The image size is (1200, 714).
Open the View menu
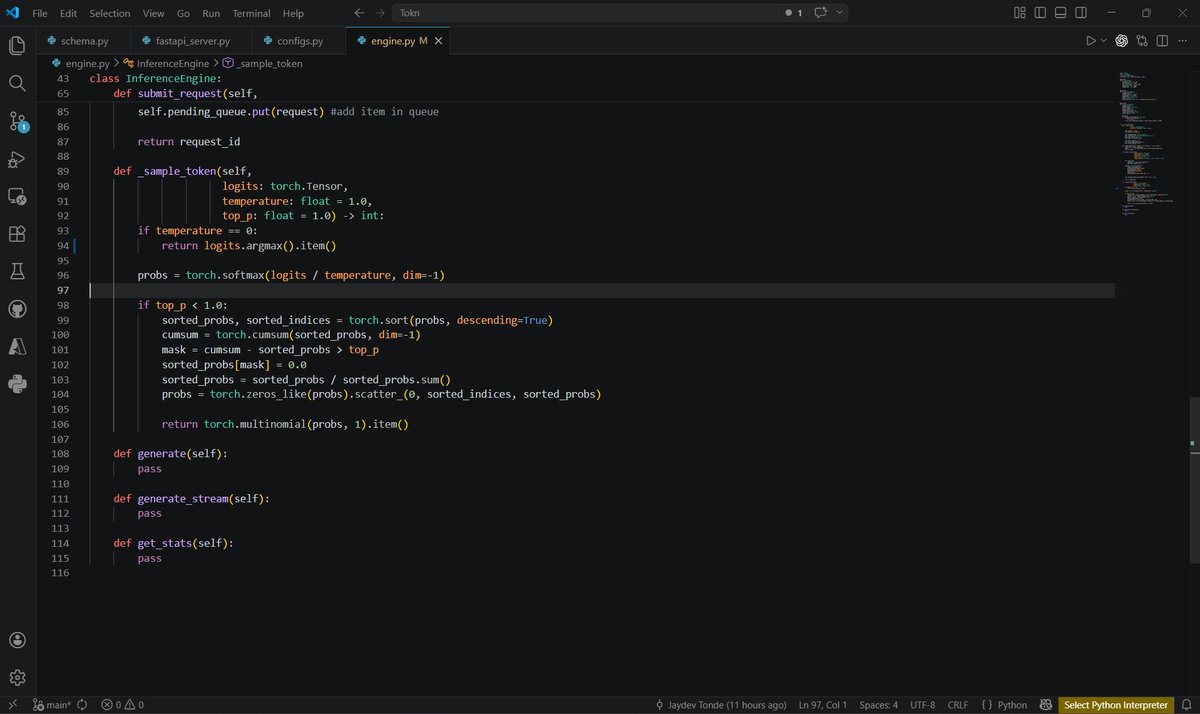click(153, 14)
